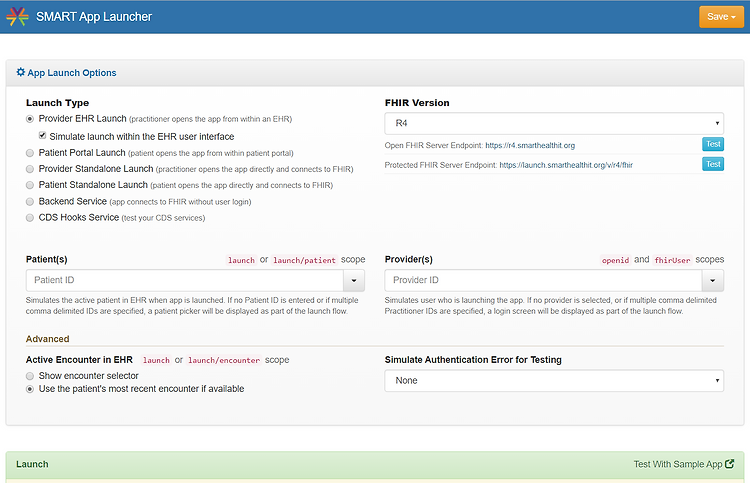
Task: Click the Test button for Protected FHIR Server Endpoint
Action: [713, 164]
